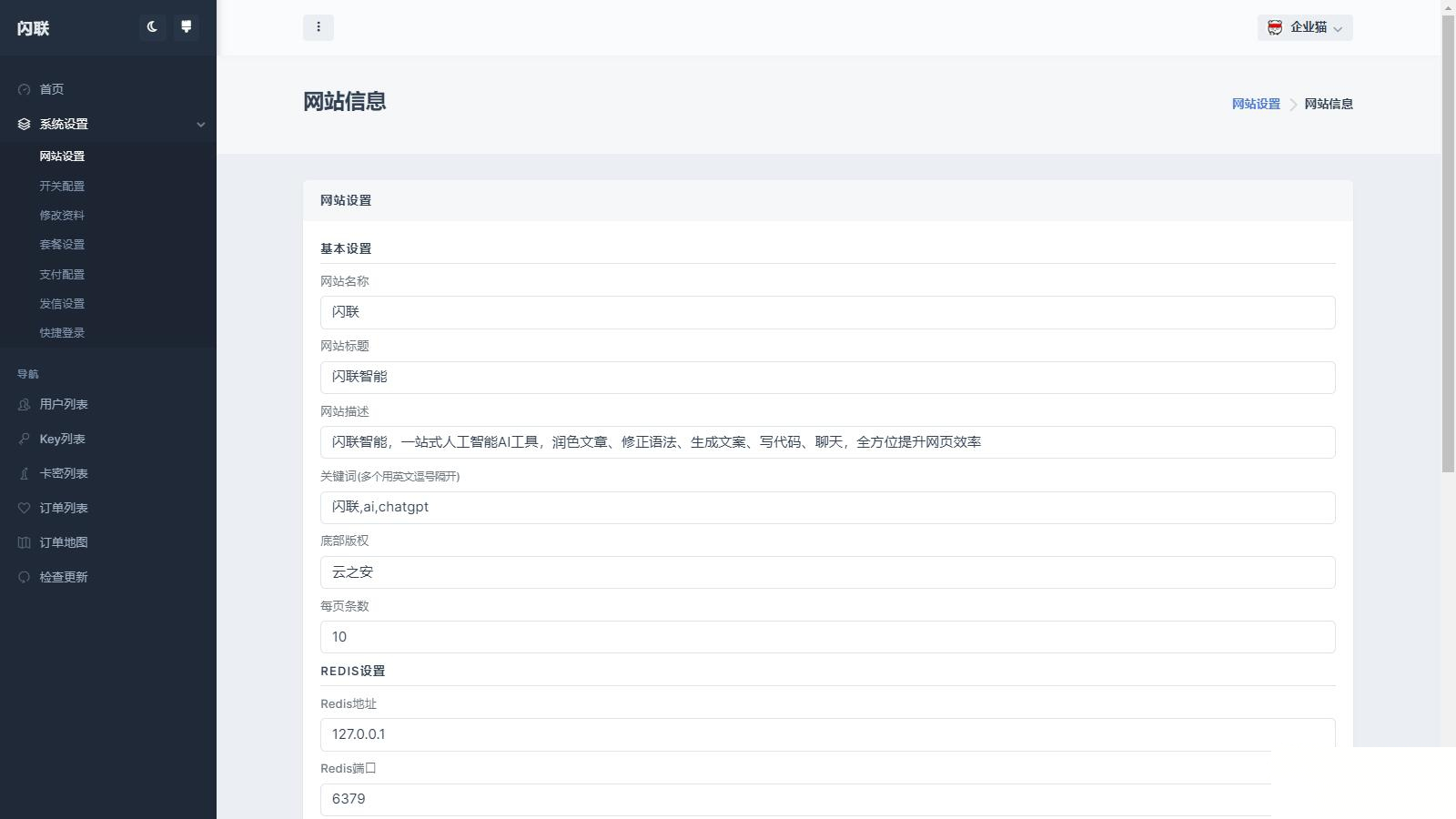
Task: Click the 系统设置 layers icon
Action: 25,124
